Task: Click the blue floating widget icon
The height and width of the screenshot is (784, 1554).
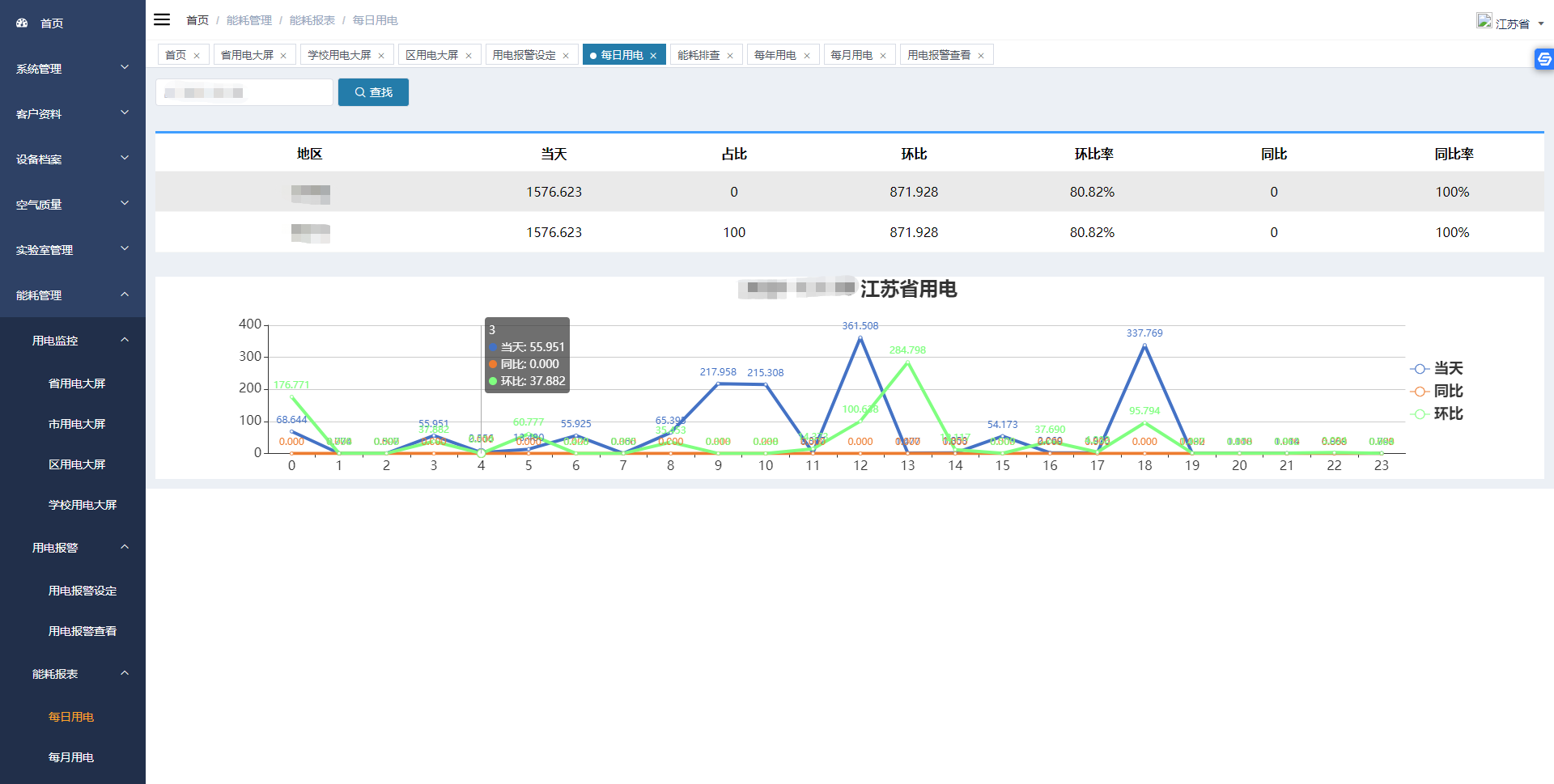Action: coord(1543,59)
